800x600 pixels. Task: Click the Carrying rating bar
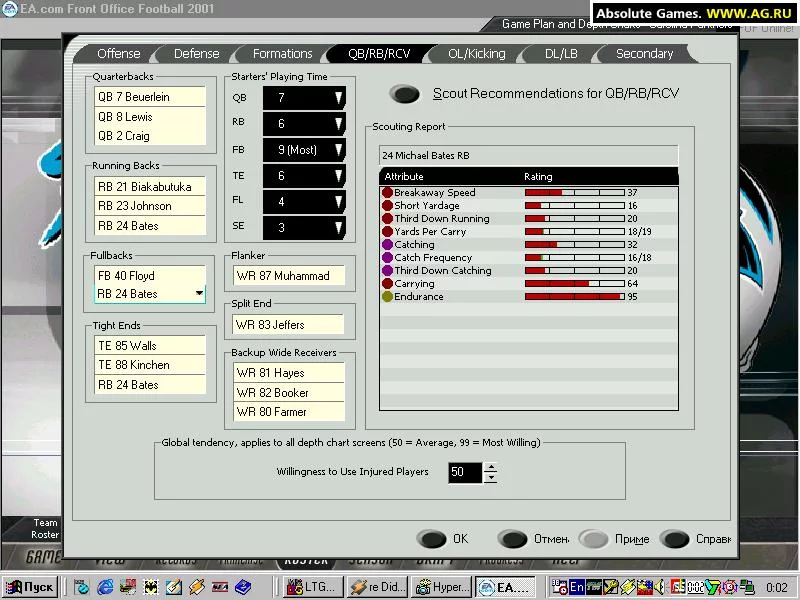[574, 284]
